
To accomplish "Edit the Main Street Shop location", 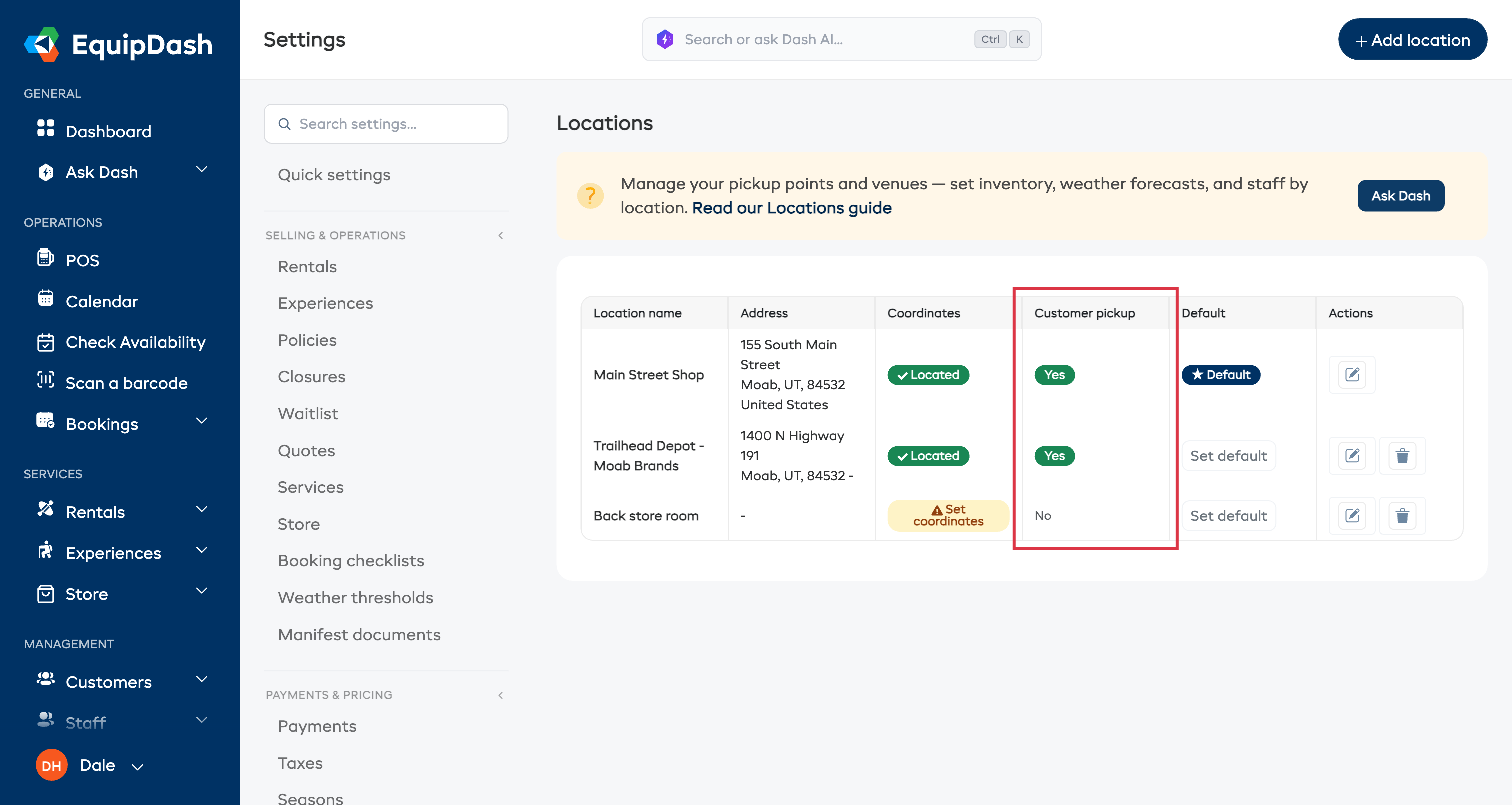I will coord(1352,374).
